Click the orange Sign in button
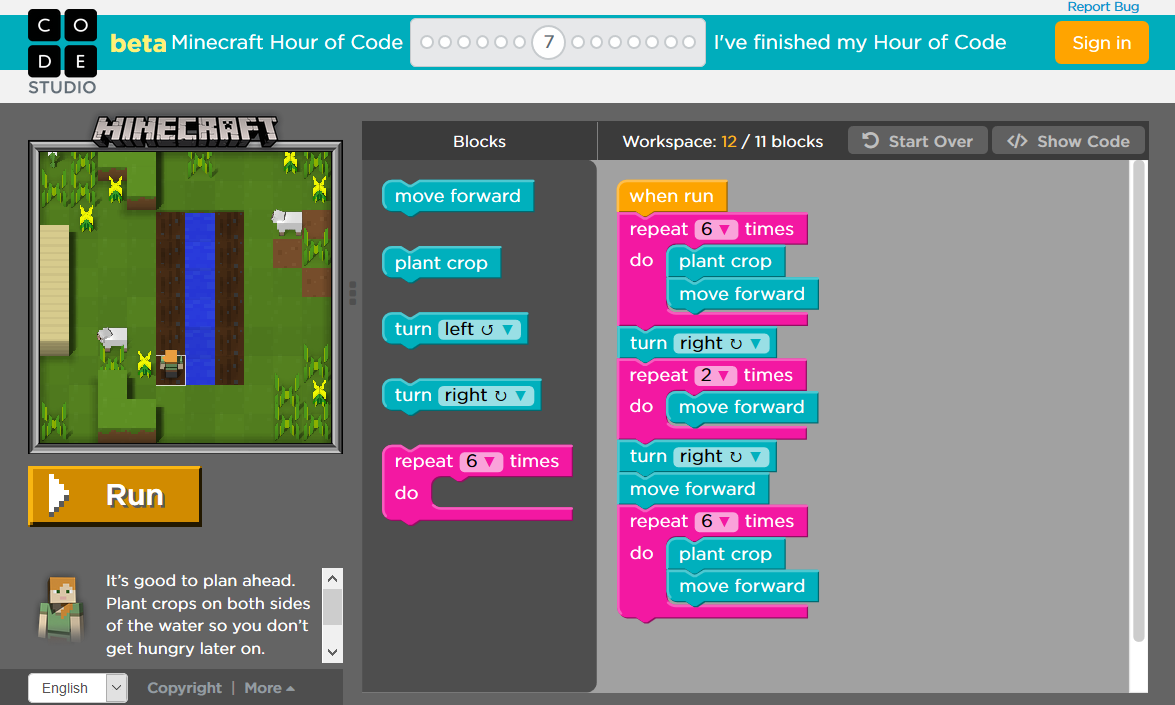1175x705 pixels. click(1101, 43)
